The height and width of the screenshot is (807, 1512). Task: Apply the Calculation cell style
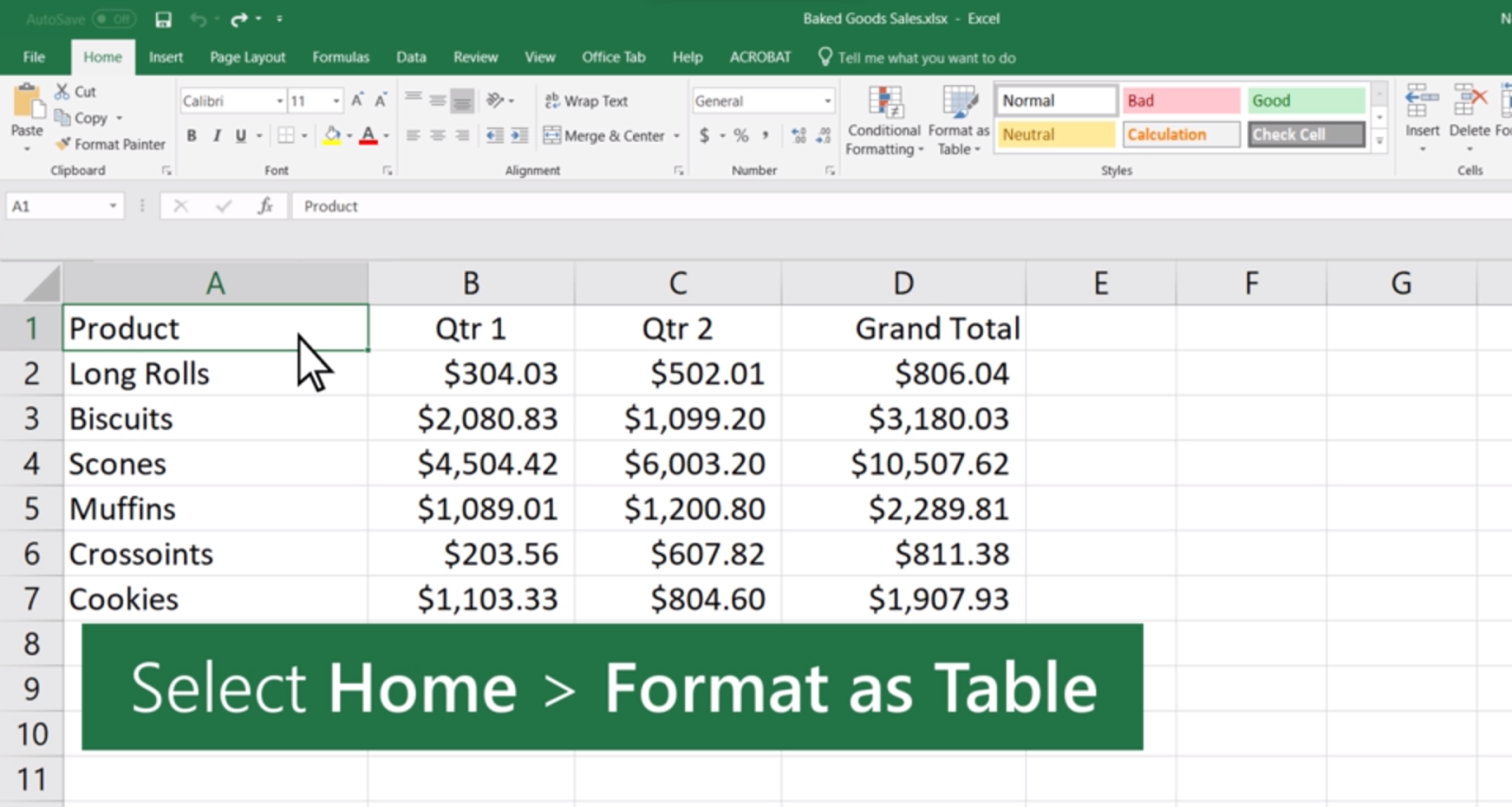(1181, 134)
